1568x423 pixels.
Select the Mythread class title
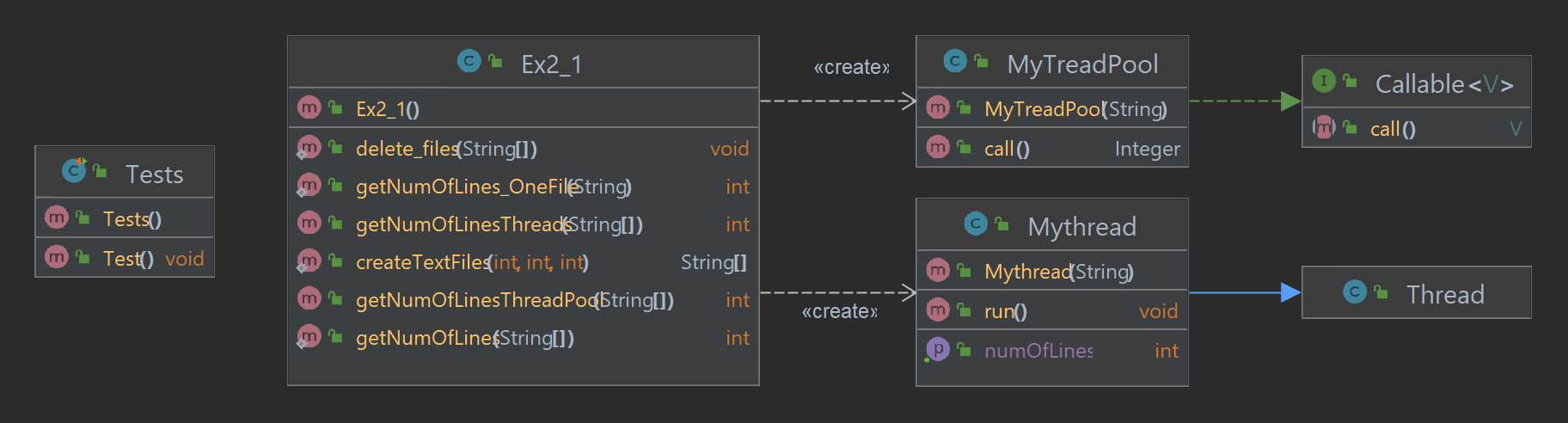(x=1082, y=227)
